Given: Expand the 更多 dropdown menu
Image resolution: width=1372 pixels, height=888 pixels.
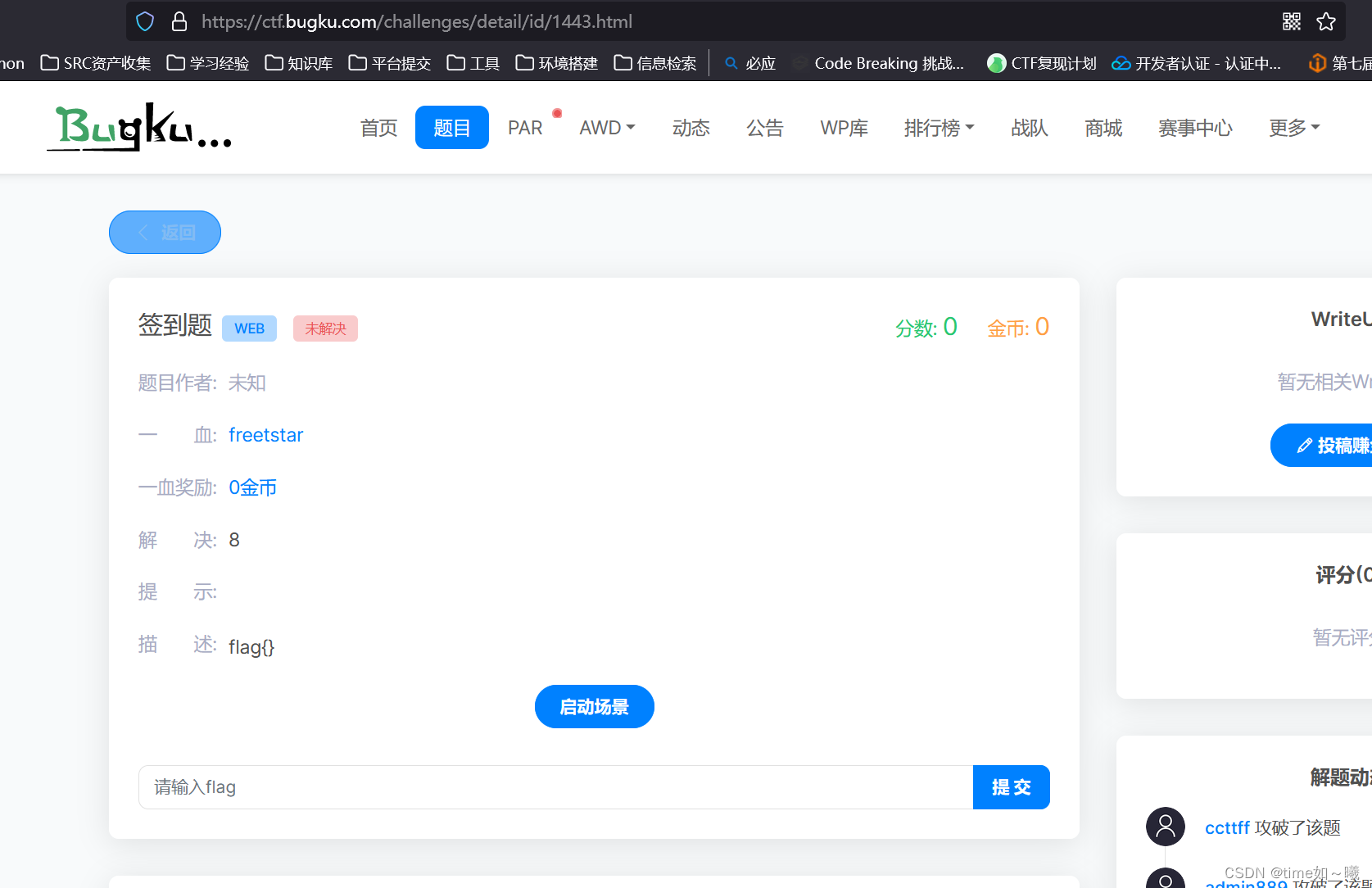Looking at the screenshot, I should 1294,128.
